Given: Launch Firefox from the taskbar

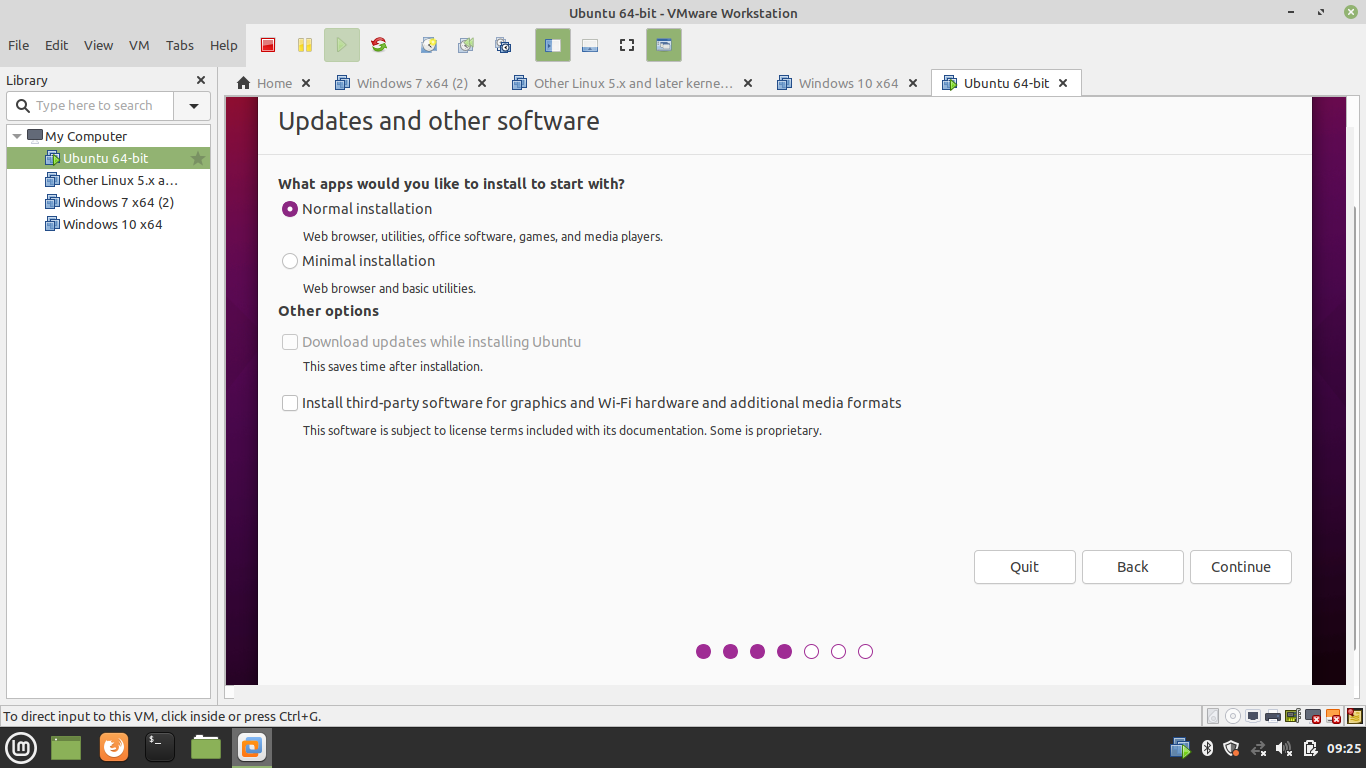Looking at the screenshot, I should pos(114,747).
